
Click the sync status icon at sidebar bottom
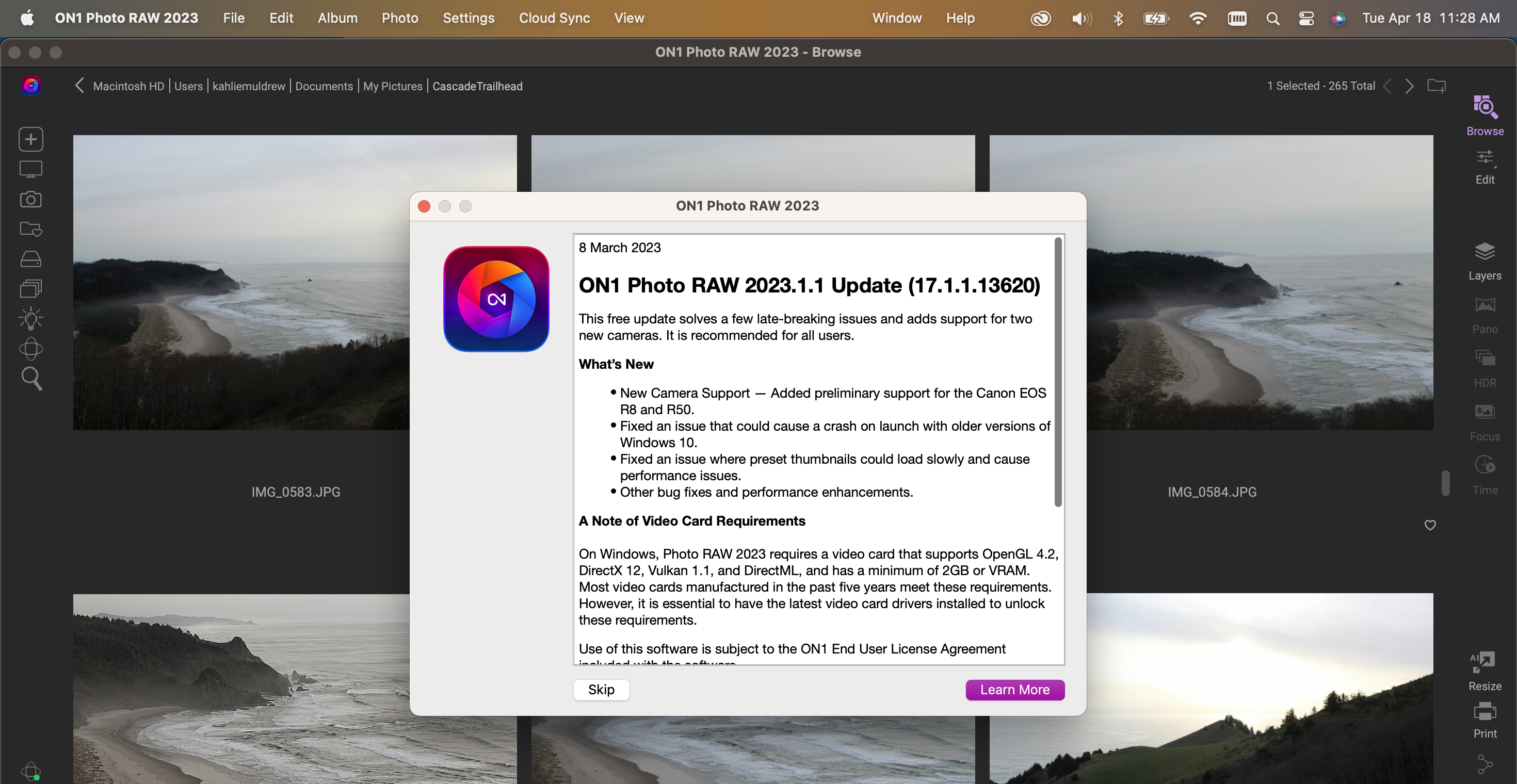click(30, 771)
